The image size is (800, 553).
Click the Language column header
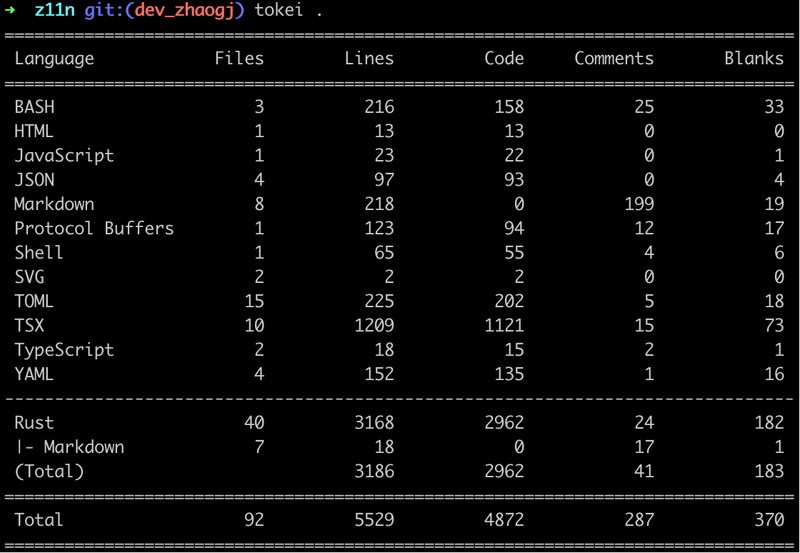coord(54,59)
